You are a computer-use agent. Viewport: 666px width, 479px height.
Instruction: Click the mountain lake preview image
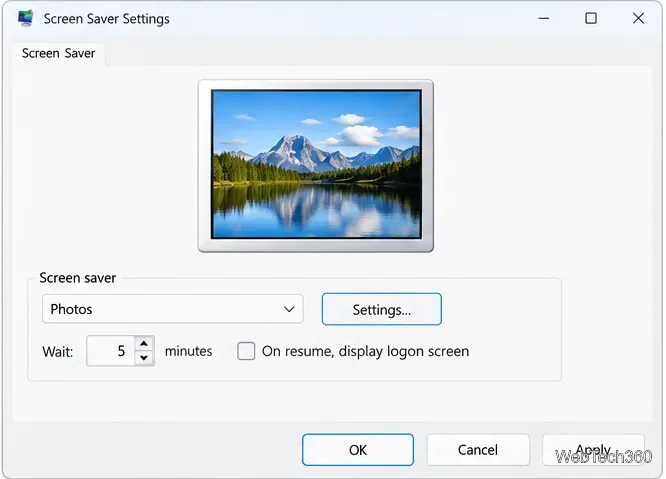pos(316,164)
